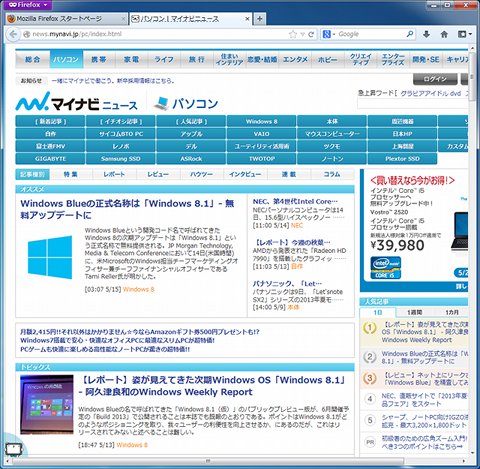Open a new tab with plus button

(259, 19)
